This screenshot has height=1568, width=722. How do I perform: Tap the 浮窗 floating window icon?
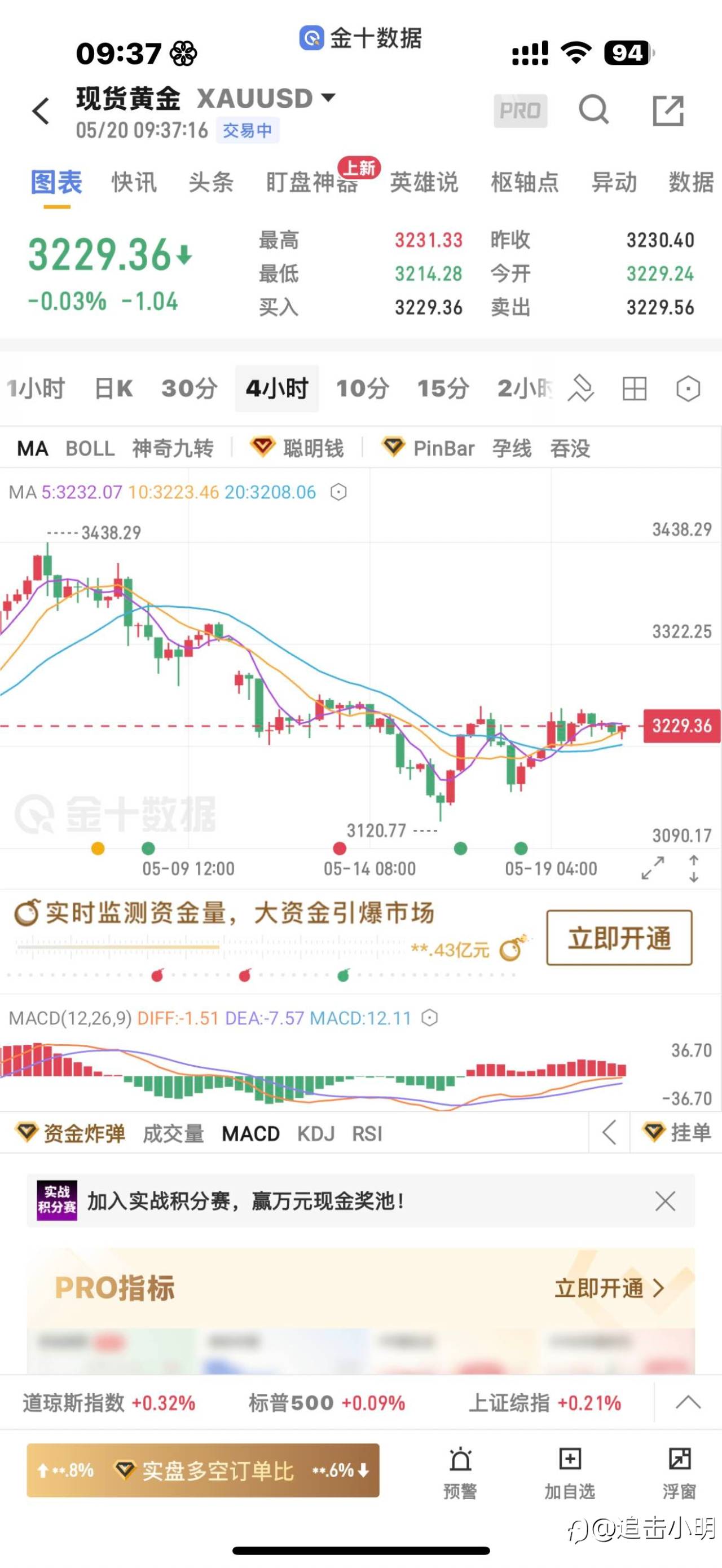pyautogui.click(x=679, y=1473)
